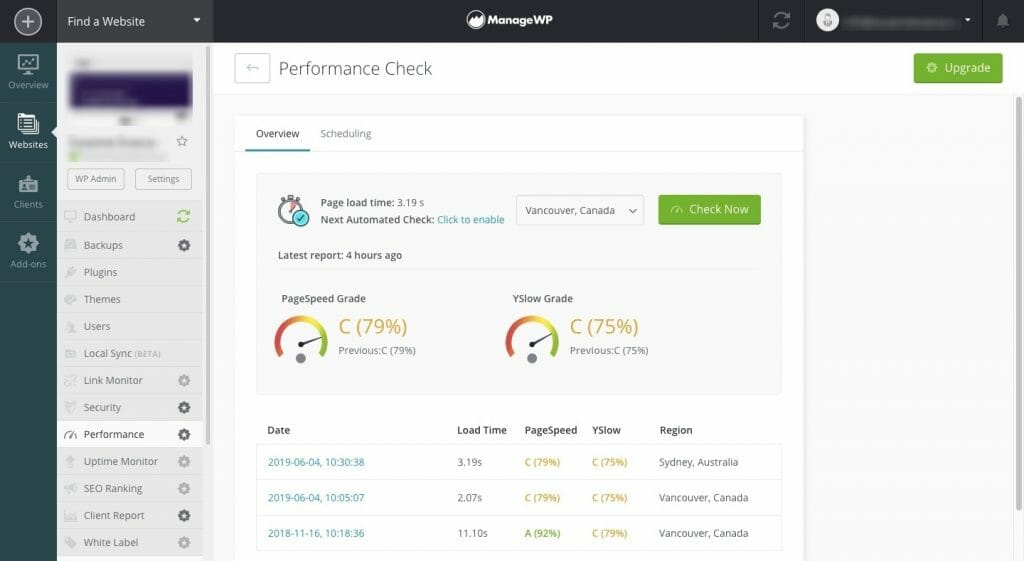Click the PageSpeed Grade gauge
The image size is (1024, 561).
(x=301, y=339)
